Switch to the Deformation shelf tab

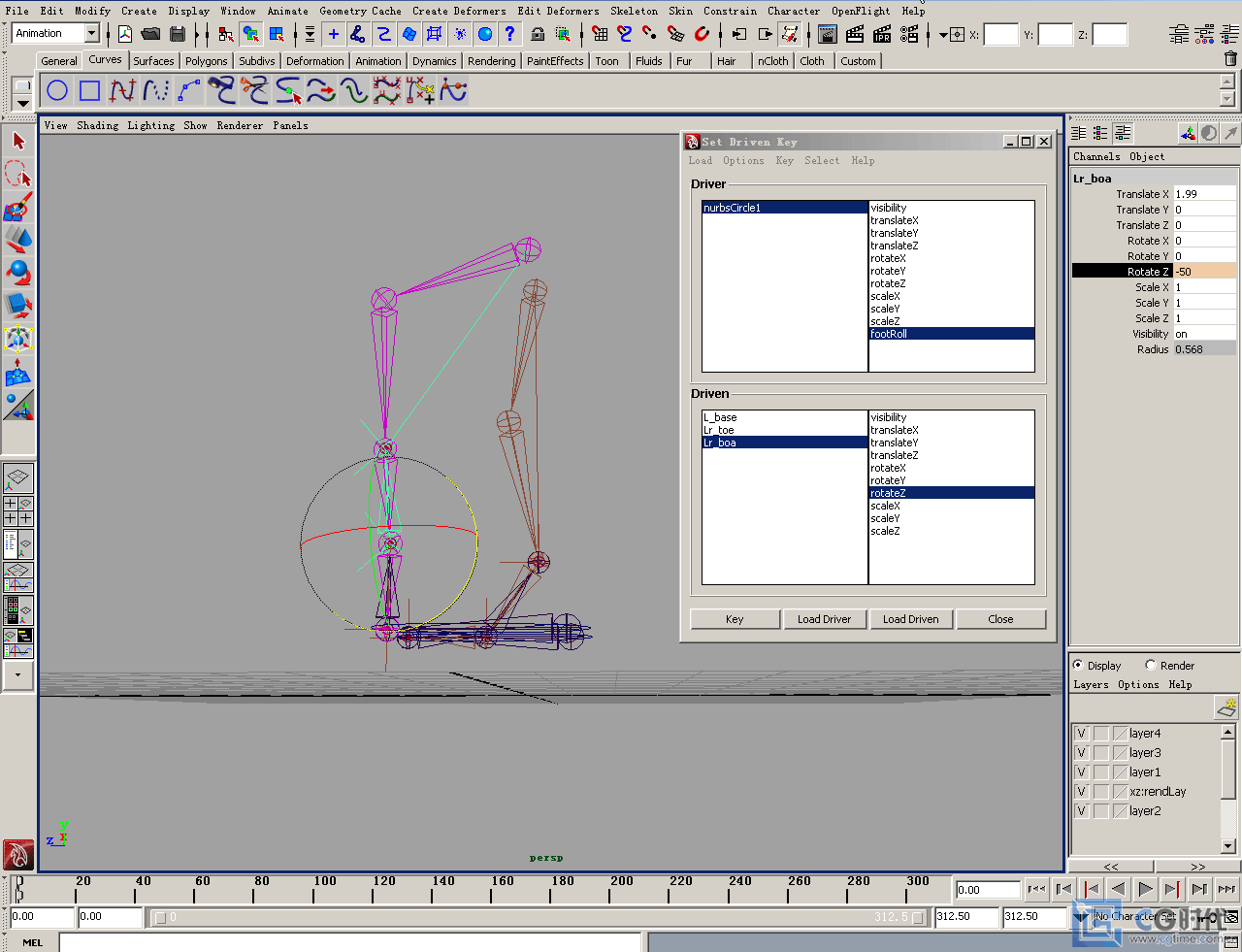(314, 60)
